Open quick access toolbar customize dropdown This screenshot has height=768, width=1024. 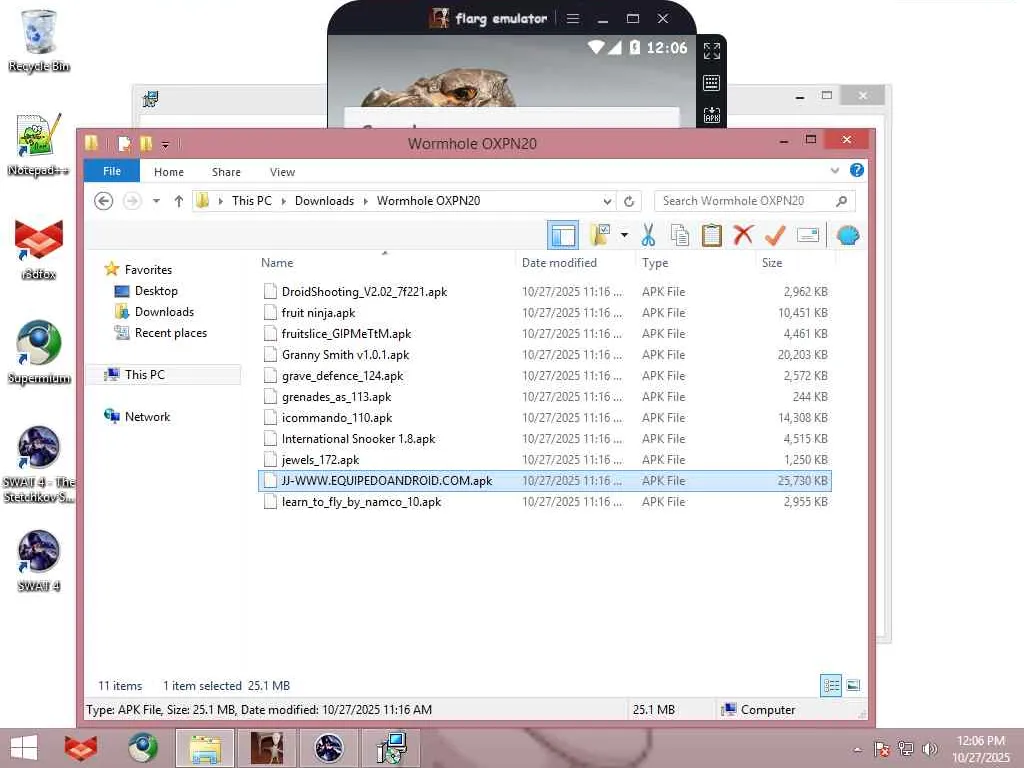[x=165, y=144]
